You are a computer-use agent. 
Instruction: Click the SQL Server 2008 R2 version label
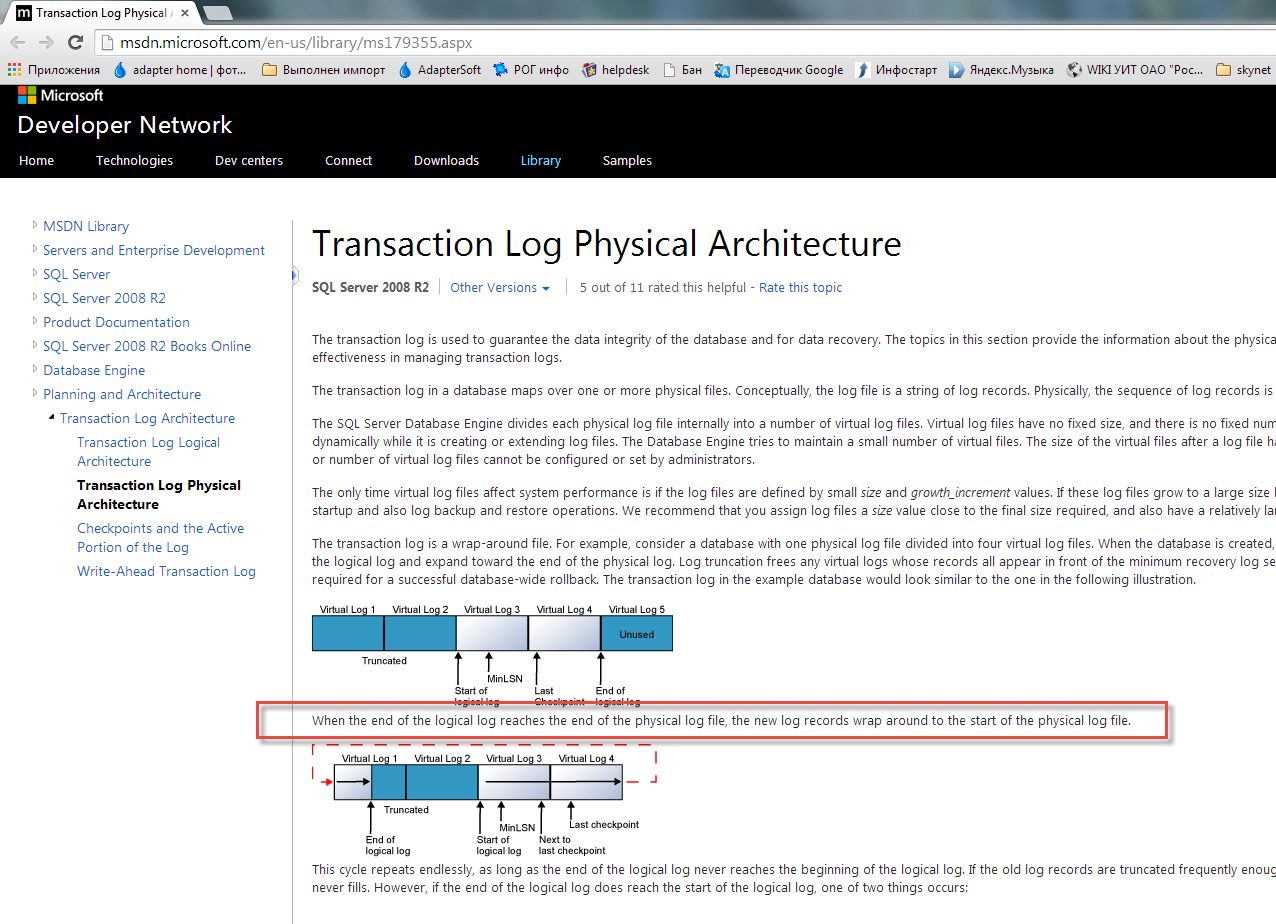(370, 287)
